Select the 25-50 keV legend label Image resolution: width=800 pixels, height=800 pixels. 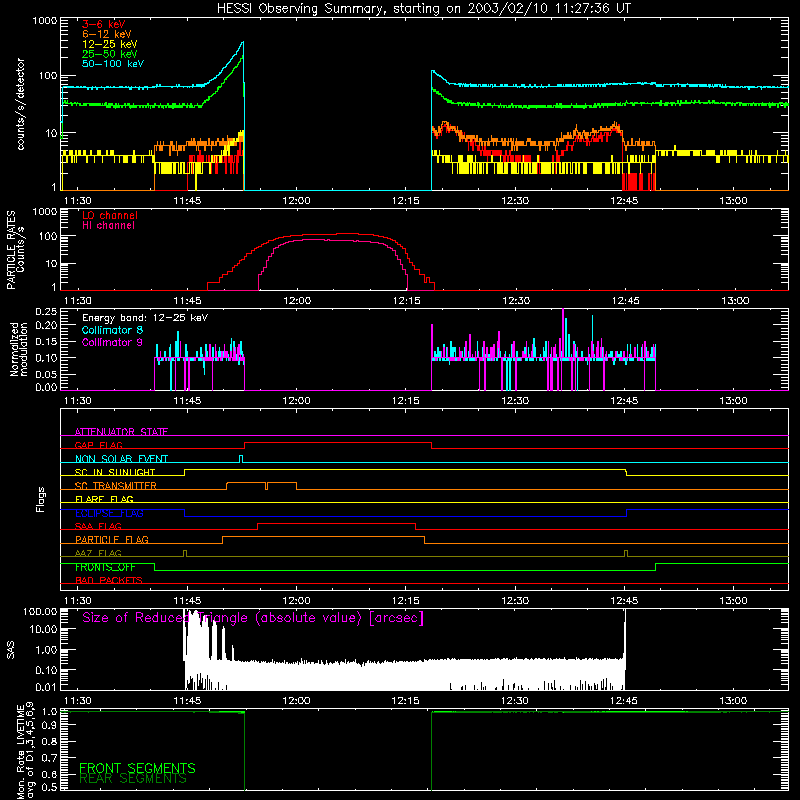click(109, 54)
